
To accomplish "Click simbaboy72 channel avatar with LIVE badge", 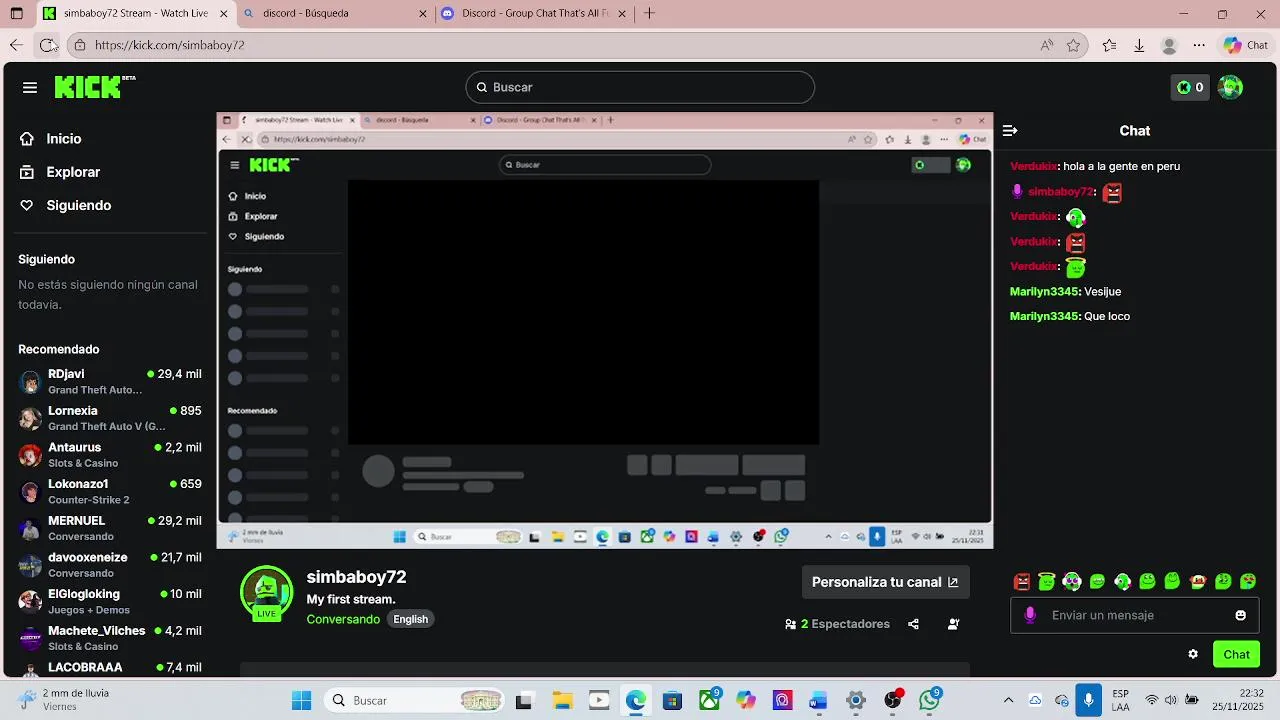I will [x=266, y=593].
